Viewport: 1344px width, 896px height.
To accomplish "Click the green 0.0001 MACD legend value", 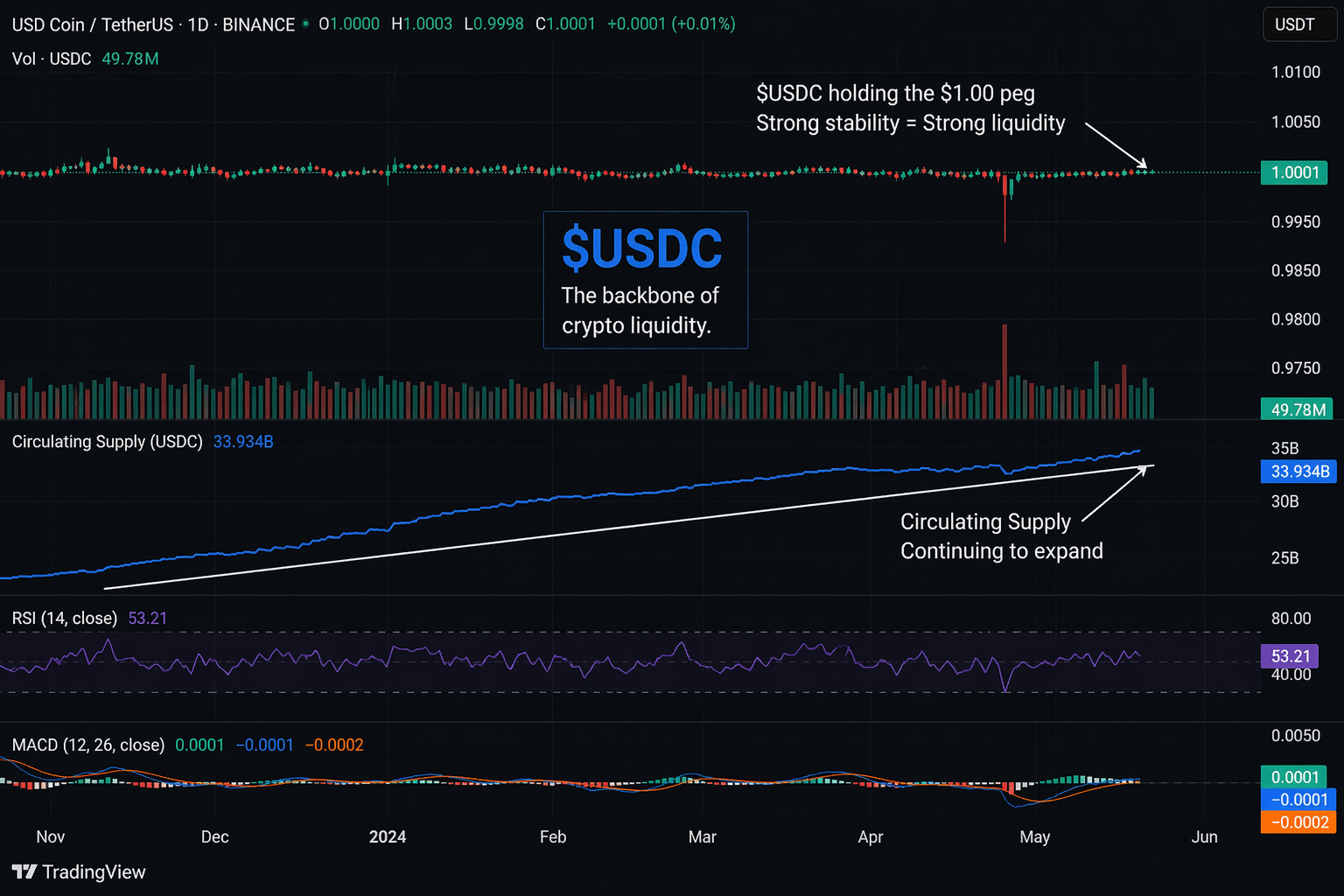I will pos(199,745).
